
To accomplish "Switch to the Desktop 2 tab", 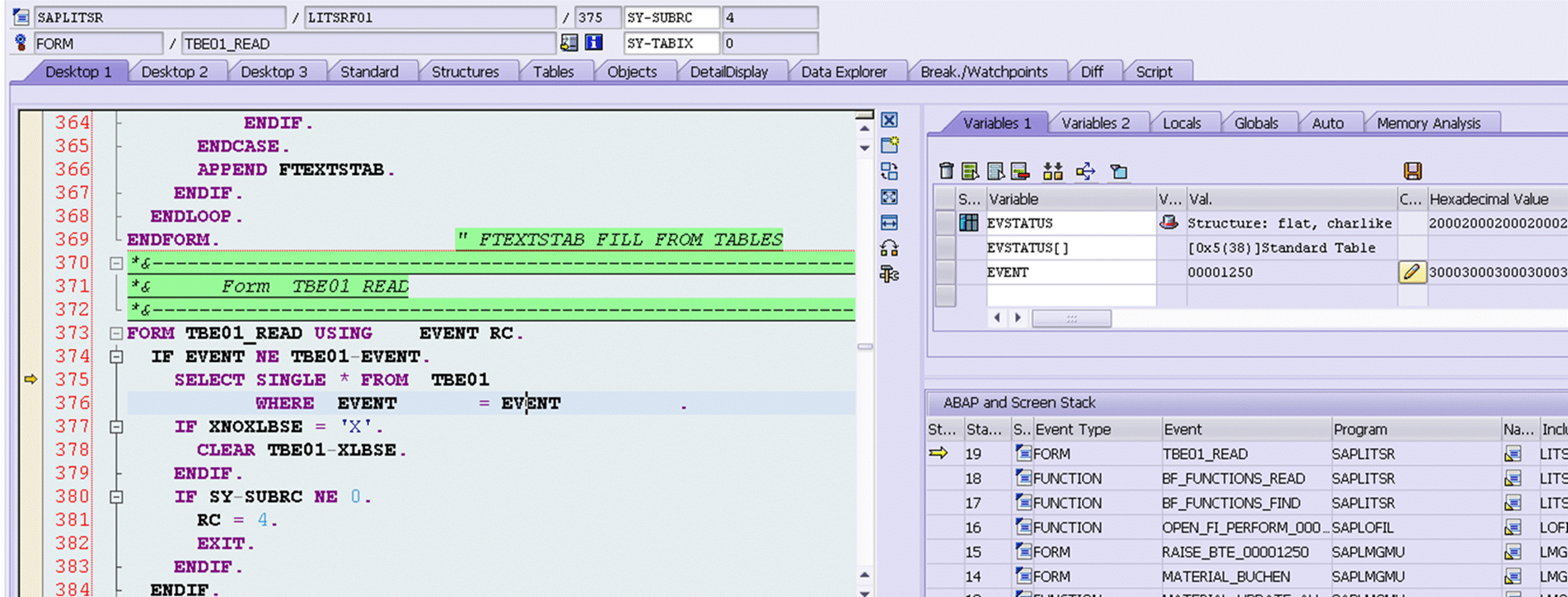I will 175,72.
